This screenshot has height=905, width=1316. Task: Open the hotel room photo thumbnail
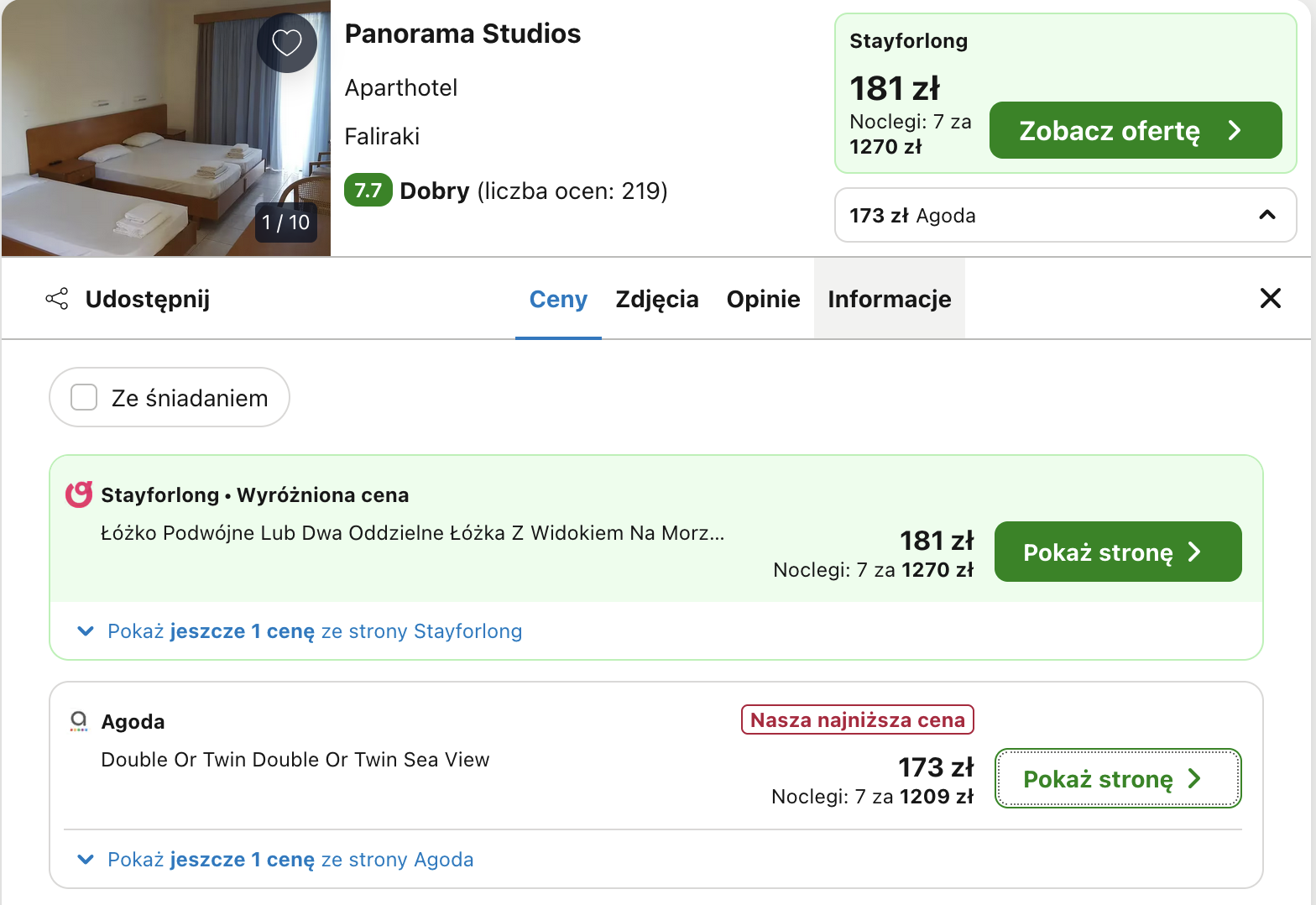(166, 128)
